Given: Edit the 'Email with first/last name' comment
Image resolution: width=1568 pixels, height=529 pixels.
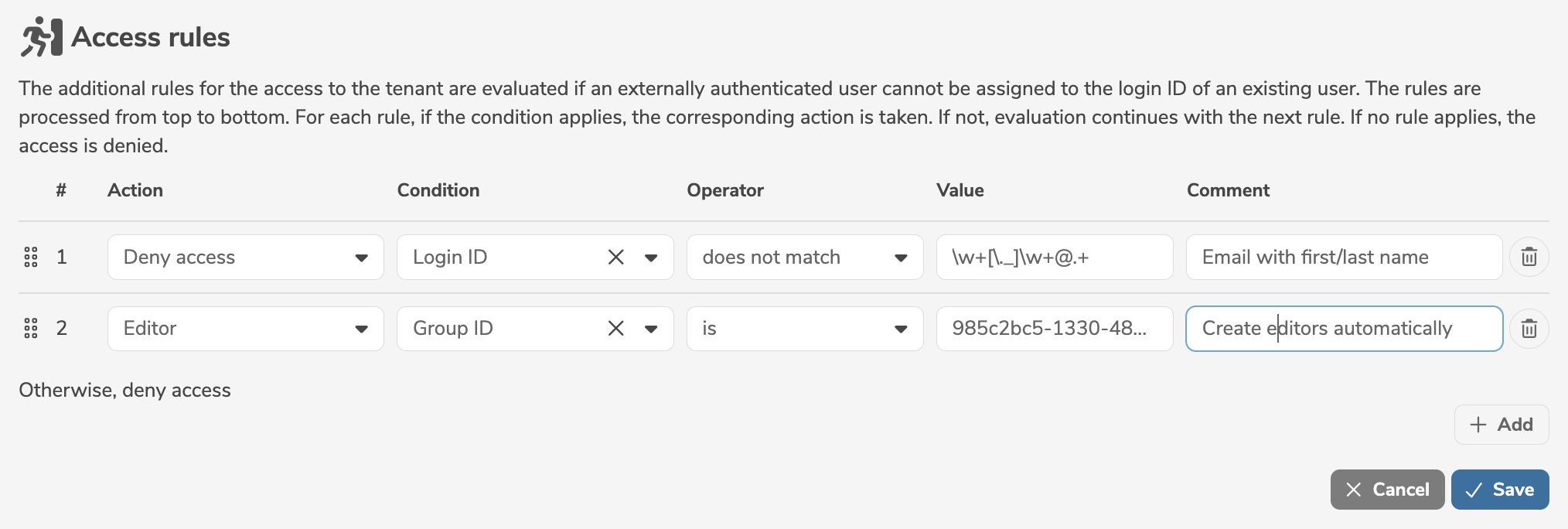Looking at the screenshot, I should click(x=1343, y=257).
